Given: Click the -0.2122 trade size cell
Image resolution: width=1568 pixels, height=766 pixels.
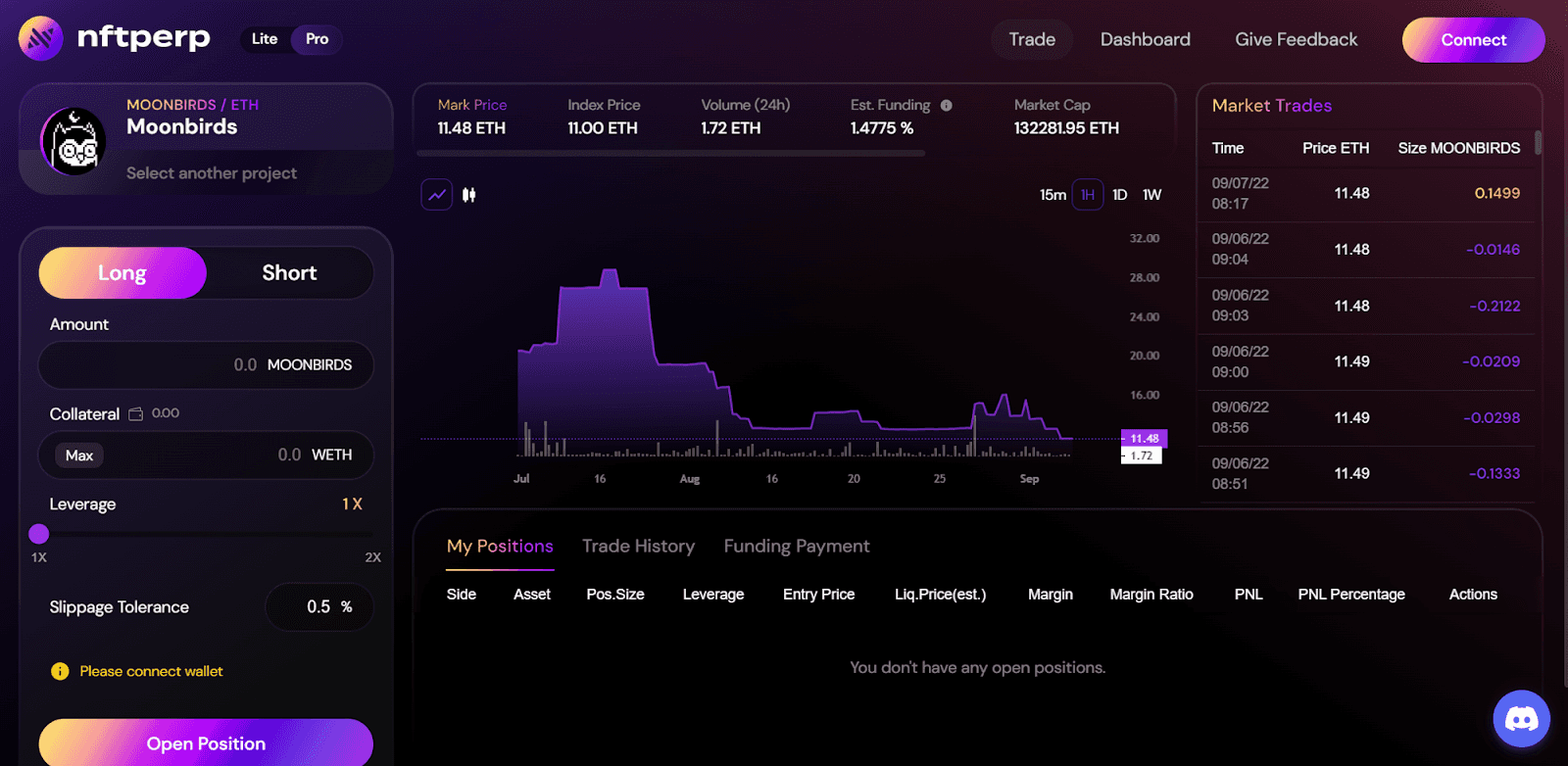Looking at the screenshot, I should click(x=1494, y=307).
